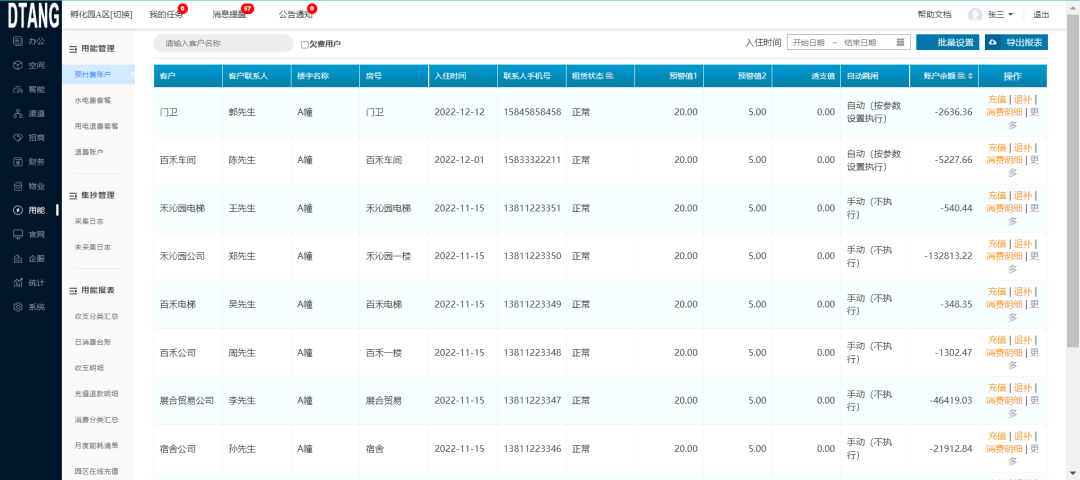
Task: Click 退补 in the 百禾车间 row
Action: [1023, 147]
